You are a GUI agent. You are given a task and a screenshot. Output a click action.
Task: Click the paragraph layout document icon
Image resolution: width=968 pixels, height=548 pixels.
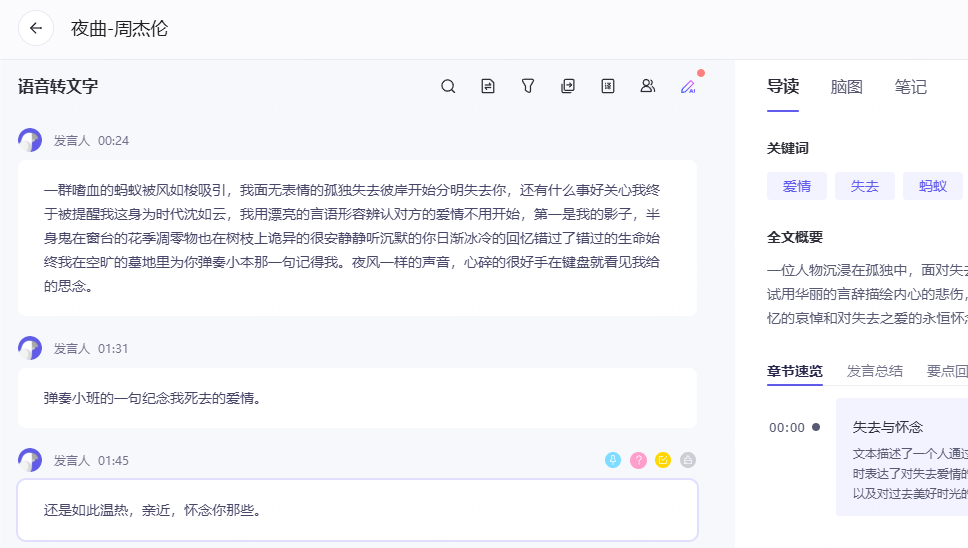point(608,86)
